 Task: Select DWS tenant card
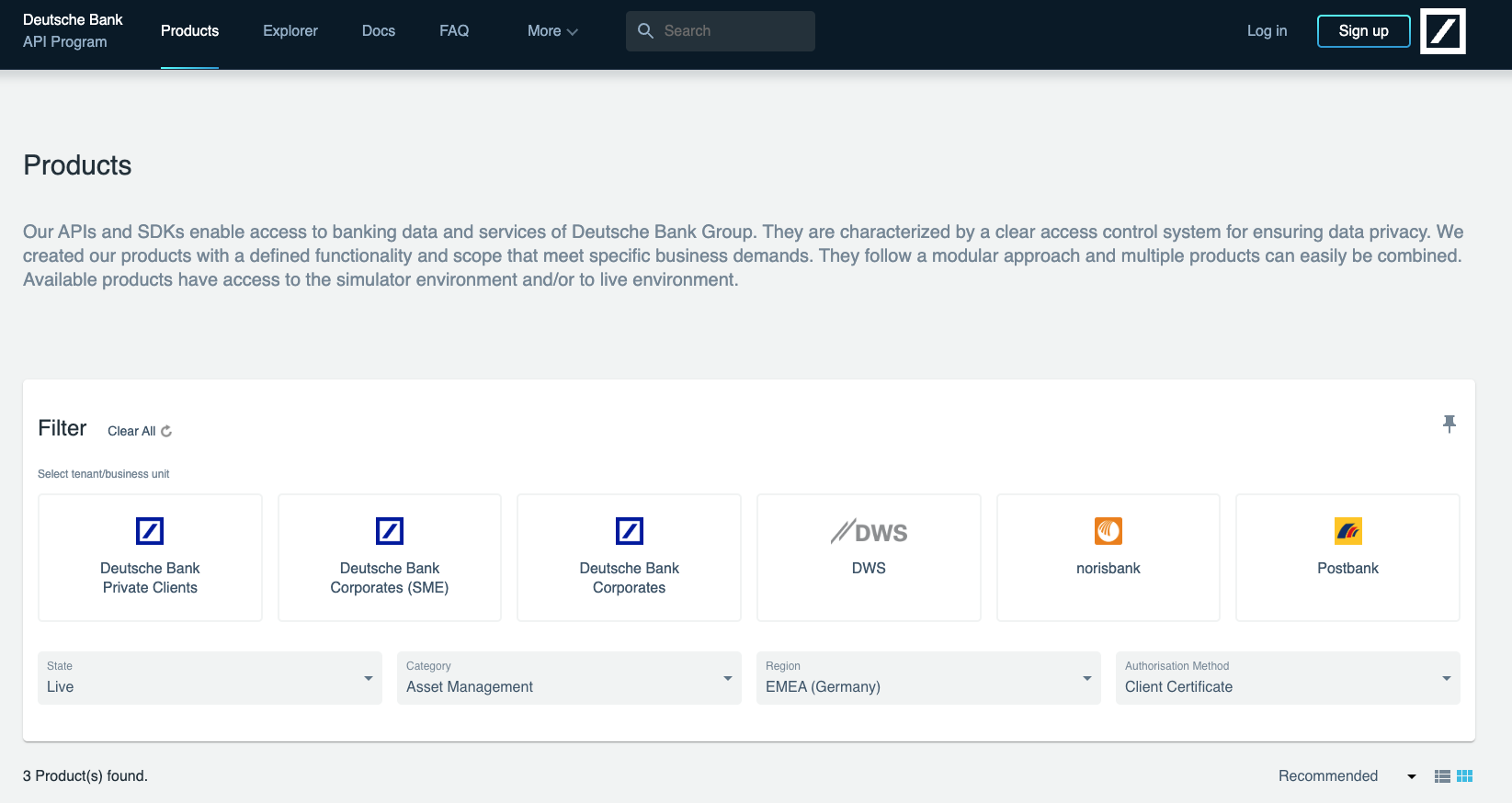click(x=869, y=558)
